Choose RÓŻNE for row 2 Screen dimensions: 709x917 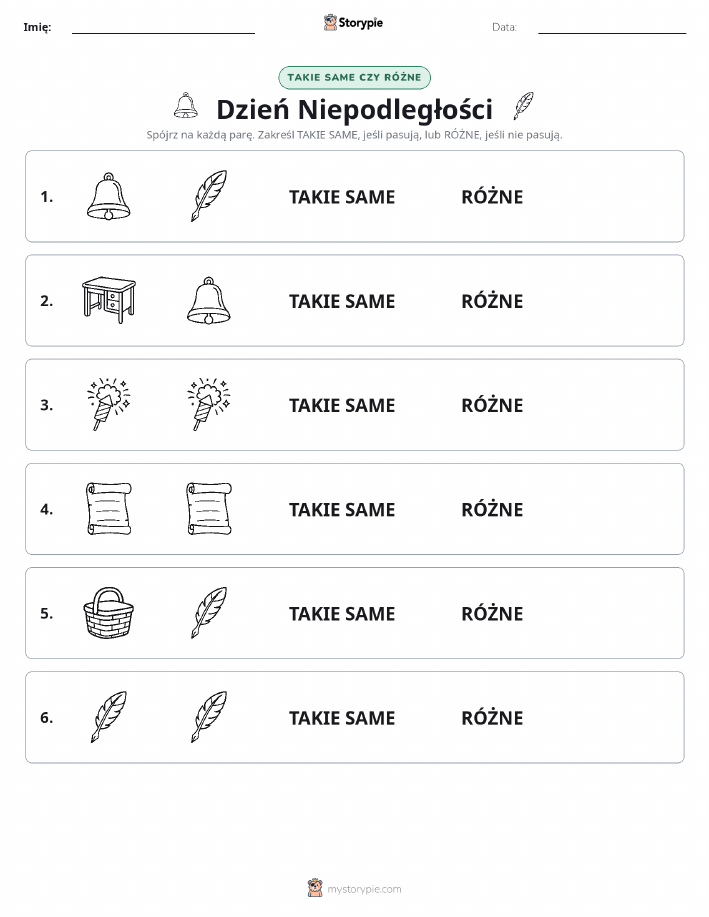click(x=492, y=301)
